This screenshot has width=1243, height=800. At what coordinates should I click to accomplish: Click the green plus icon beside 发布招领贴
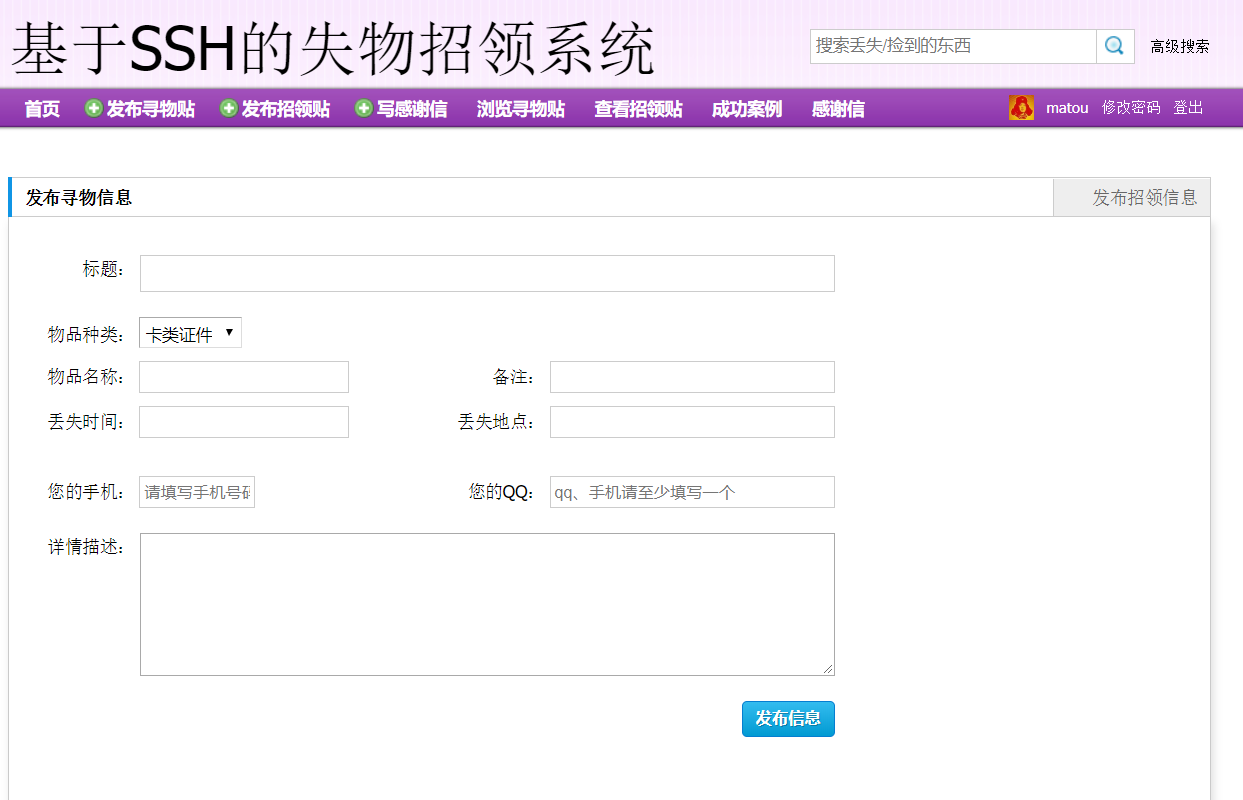pos(228,108)
